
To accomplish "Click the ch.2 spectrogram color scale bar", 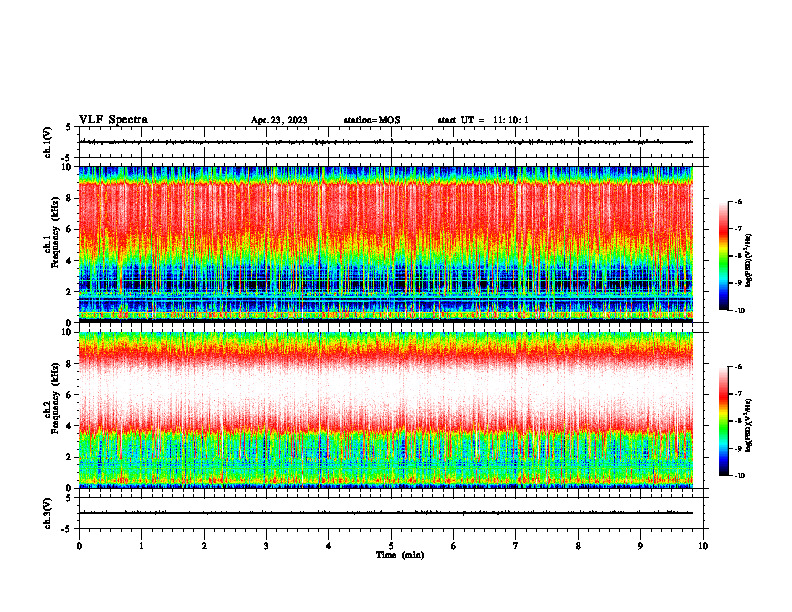I will [724, 421].
